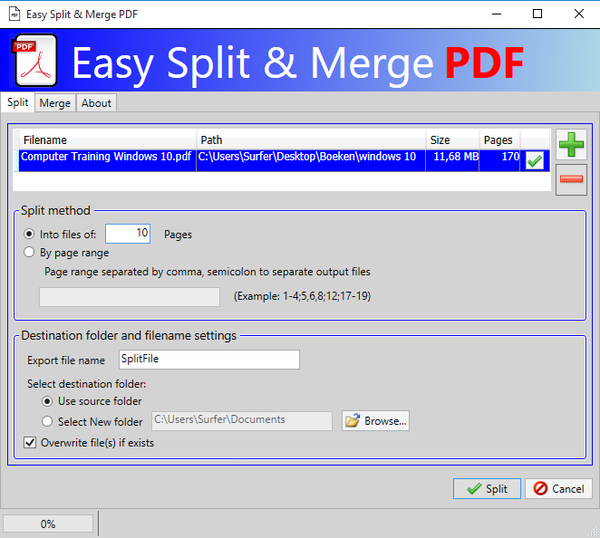Click the pages-per-file number field
This screenshot has width=600, height=538.
(128, 233)
